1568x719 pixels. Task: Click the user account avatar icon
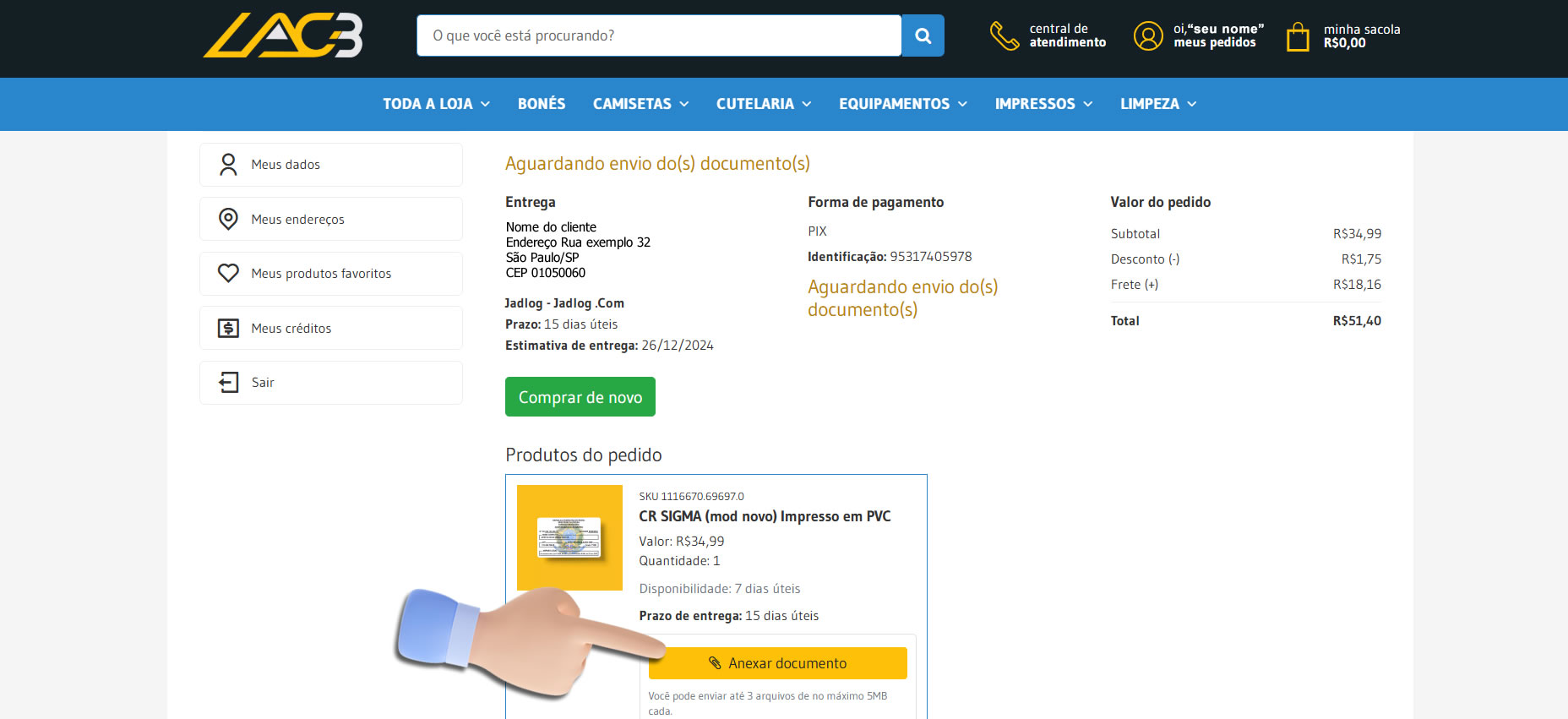click(1148, 35)
